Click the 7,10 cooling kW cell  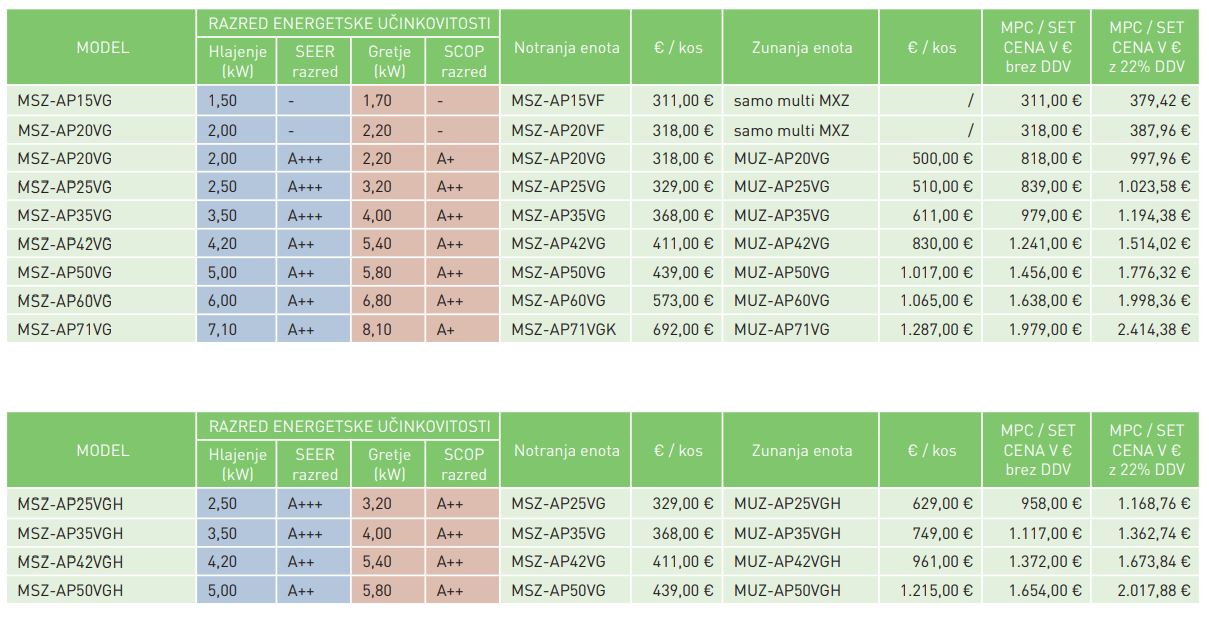tap(222, 329)
